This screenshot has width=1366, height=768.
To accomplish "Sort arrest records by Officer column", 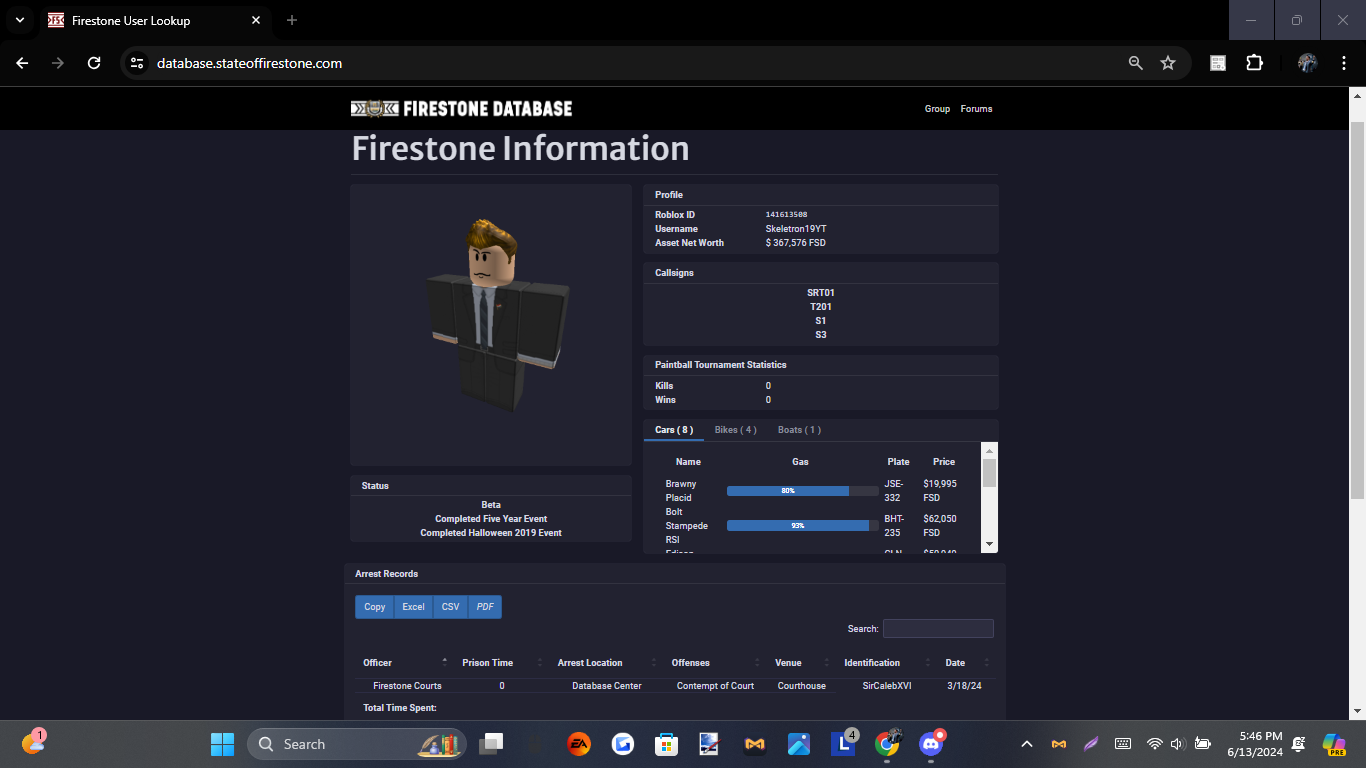I will coord(406,663).
